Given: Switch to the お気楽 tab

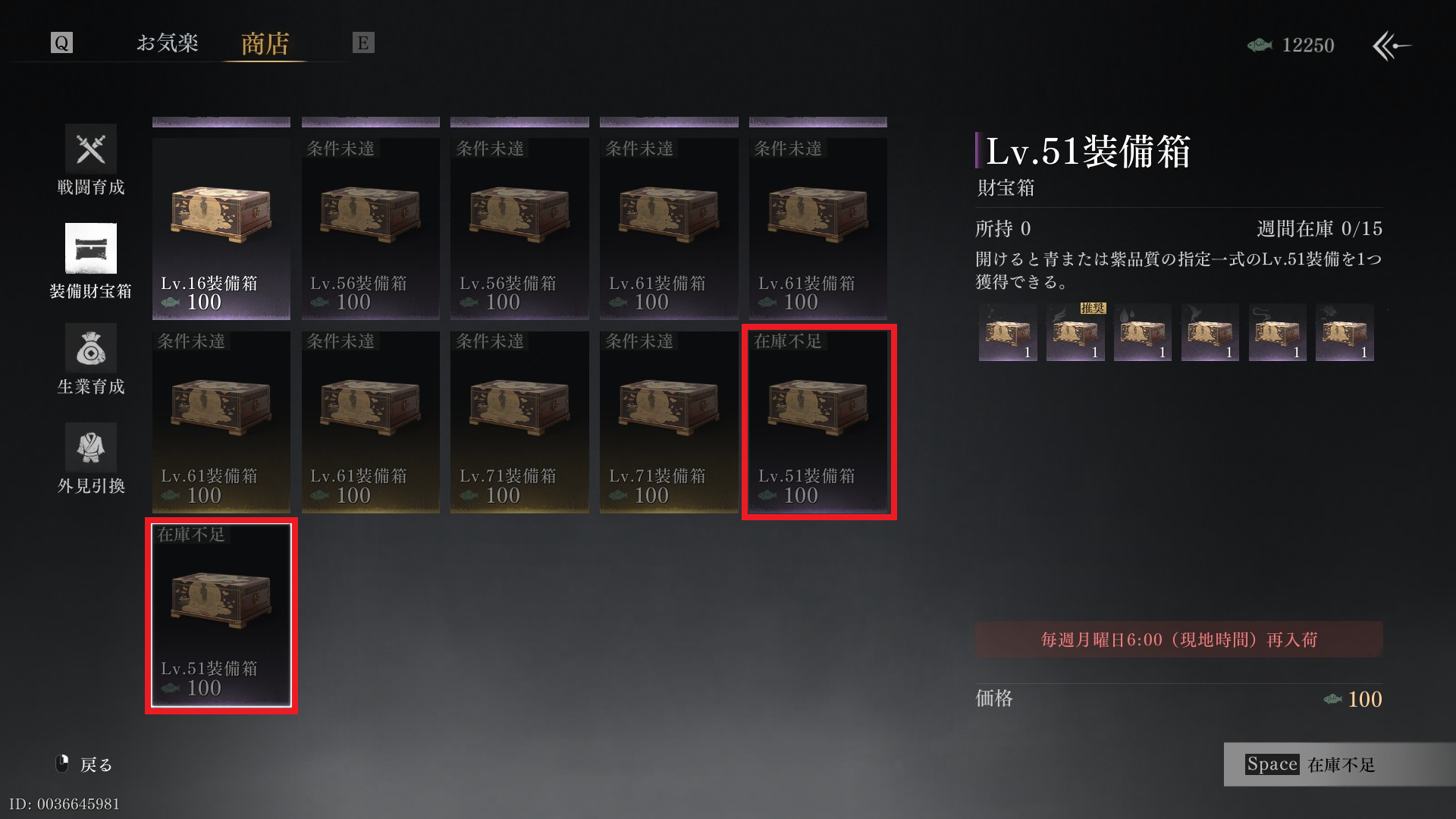Looking at the screenshot, I should point(168,42).
